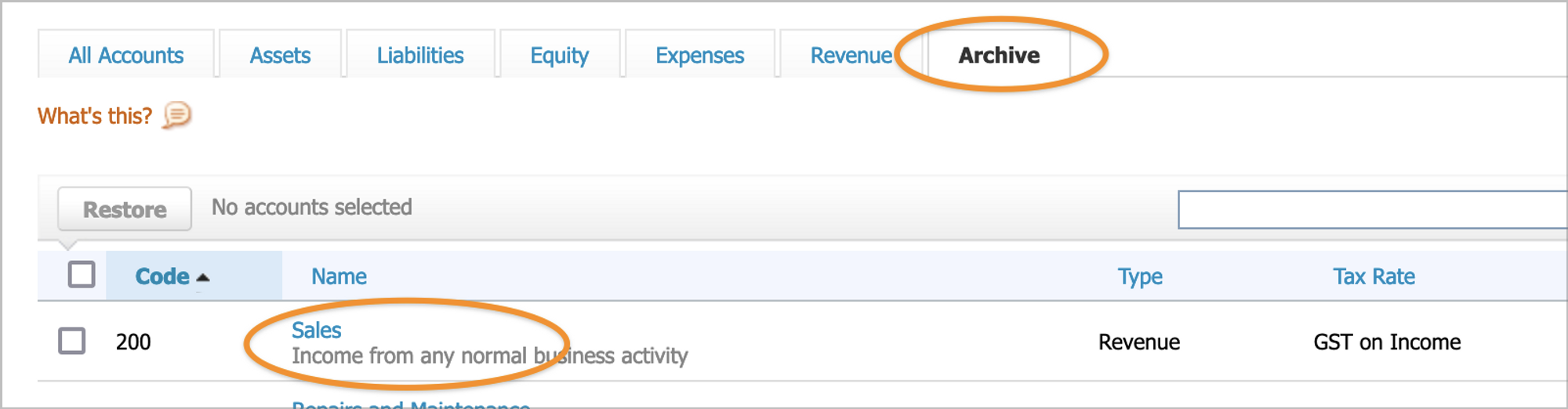
Task: Sort accounts by Code column
Action: pos(162,277)
